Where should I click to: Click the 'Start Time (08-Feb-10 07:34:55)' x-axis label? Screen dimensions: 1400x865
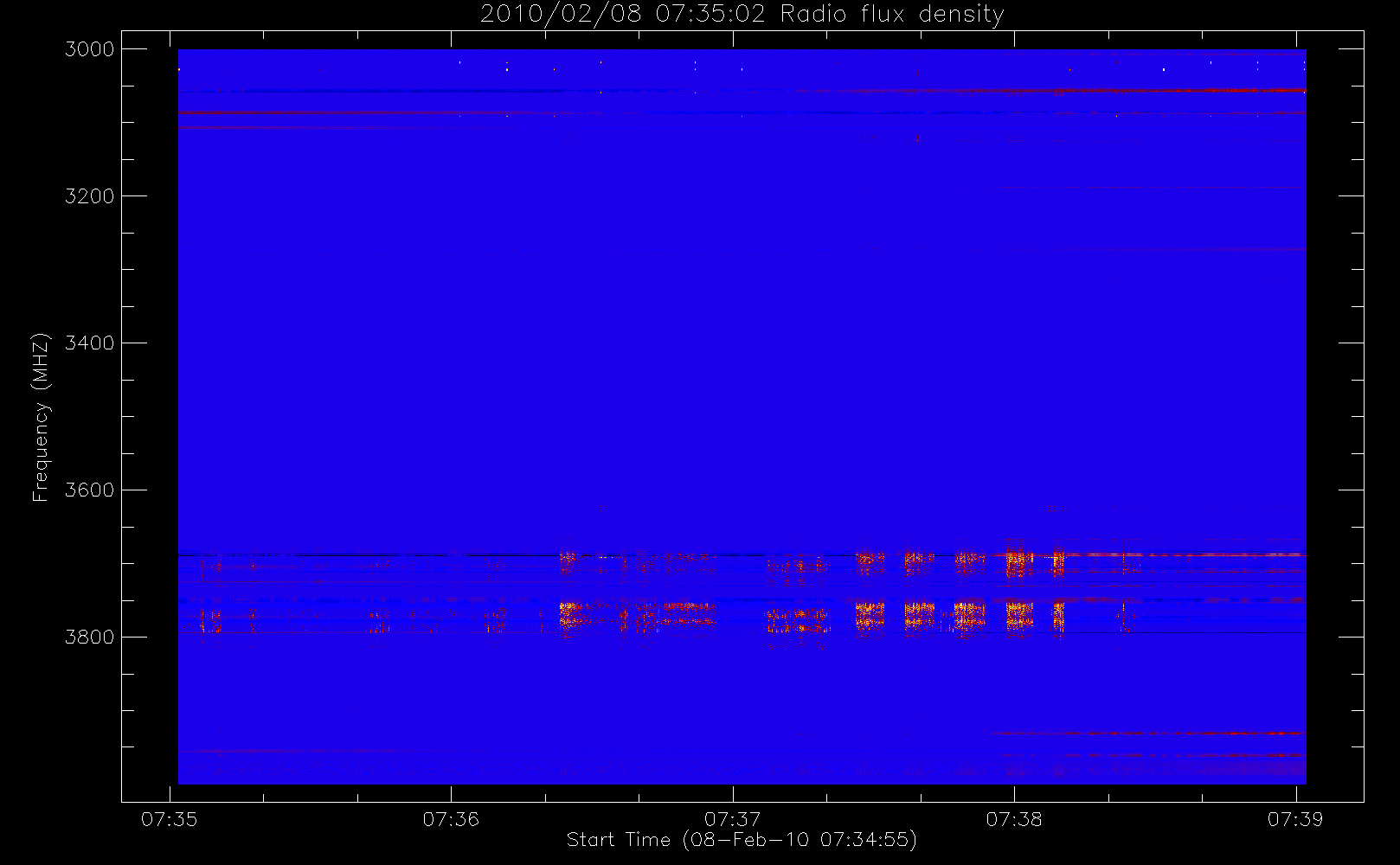[x=742, y=840]
